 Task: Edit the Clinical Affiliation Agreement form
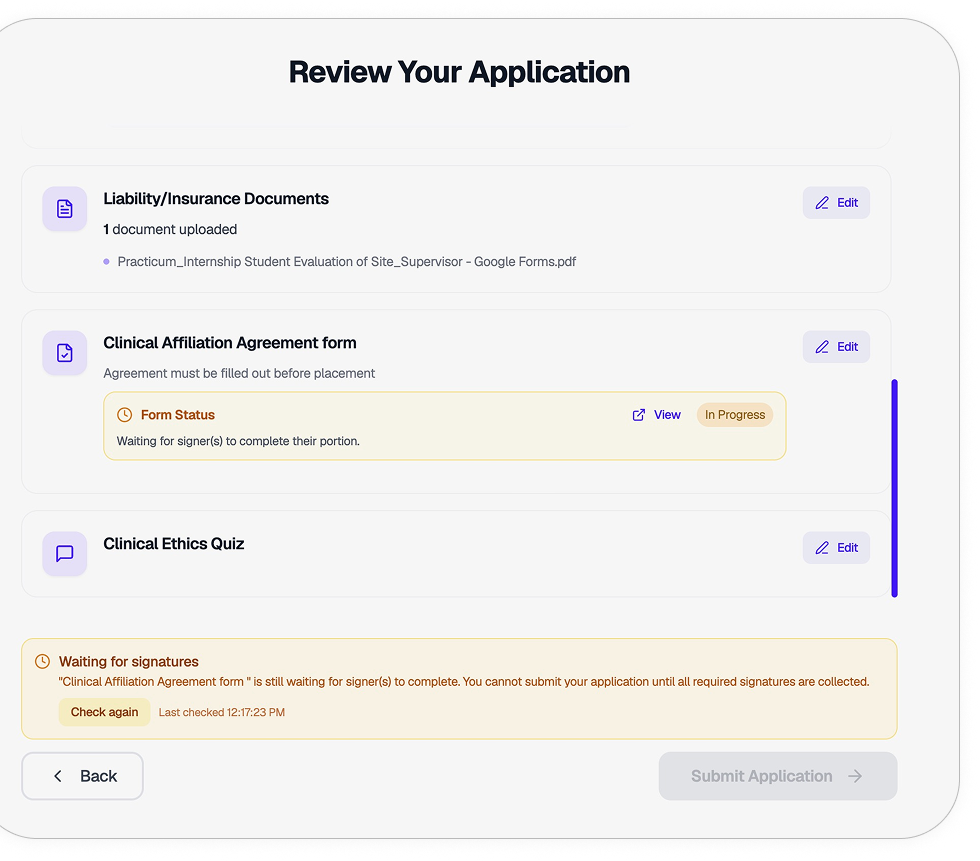(x=836, y=347)
